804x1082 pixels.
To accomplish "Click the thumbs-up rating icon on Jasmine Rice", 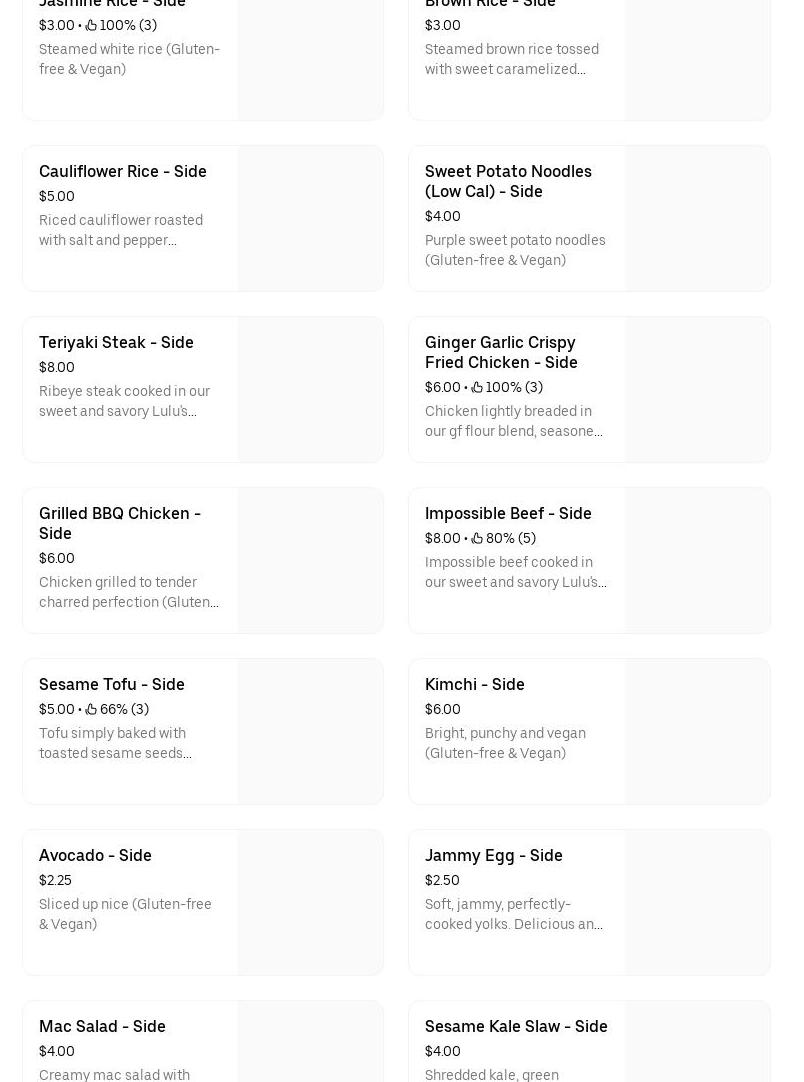I will 91,25.
